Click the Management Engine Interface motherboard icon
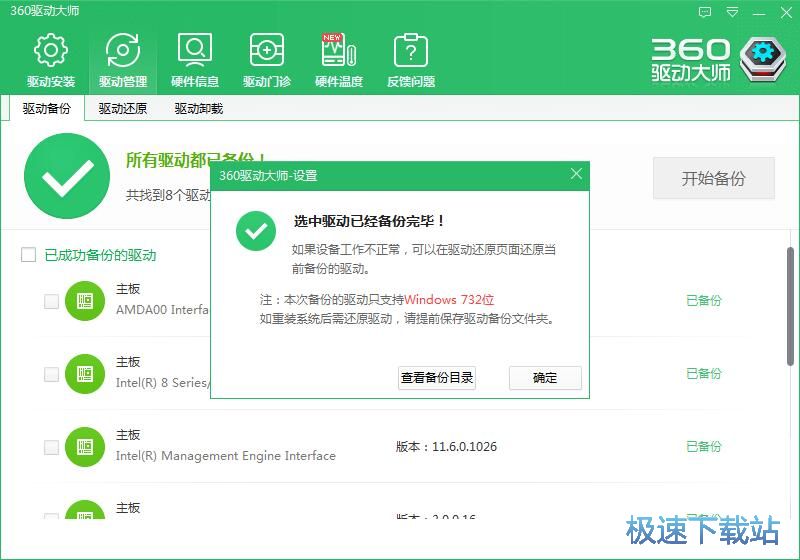 click(x=85, y=447)
